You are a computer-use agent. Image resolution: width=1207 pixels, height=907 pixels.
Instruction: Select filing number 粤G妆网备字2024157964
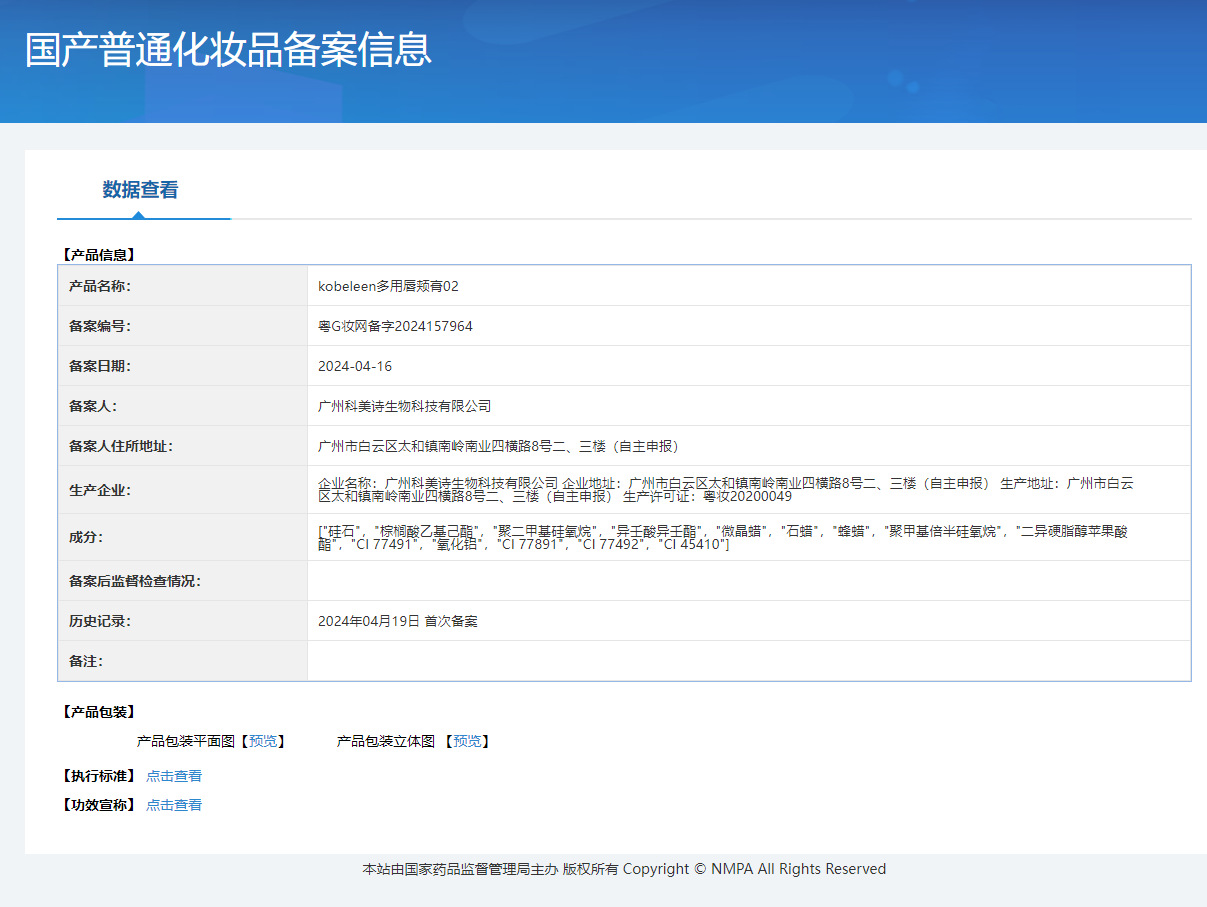395,326
